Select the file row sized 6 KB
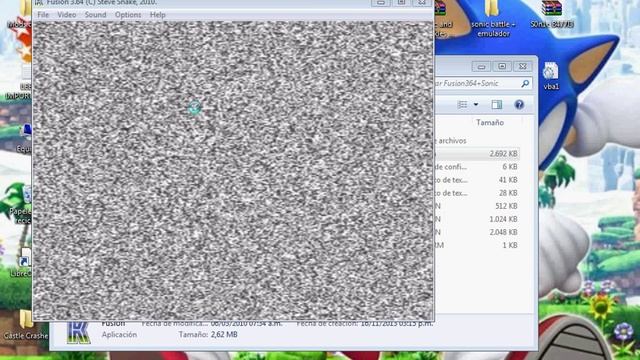This screenshot has height=360, width=640. (478, 167)
